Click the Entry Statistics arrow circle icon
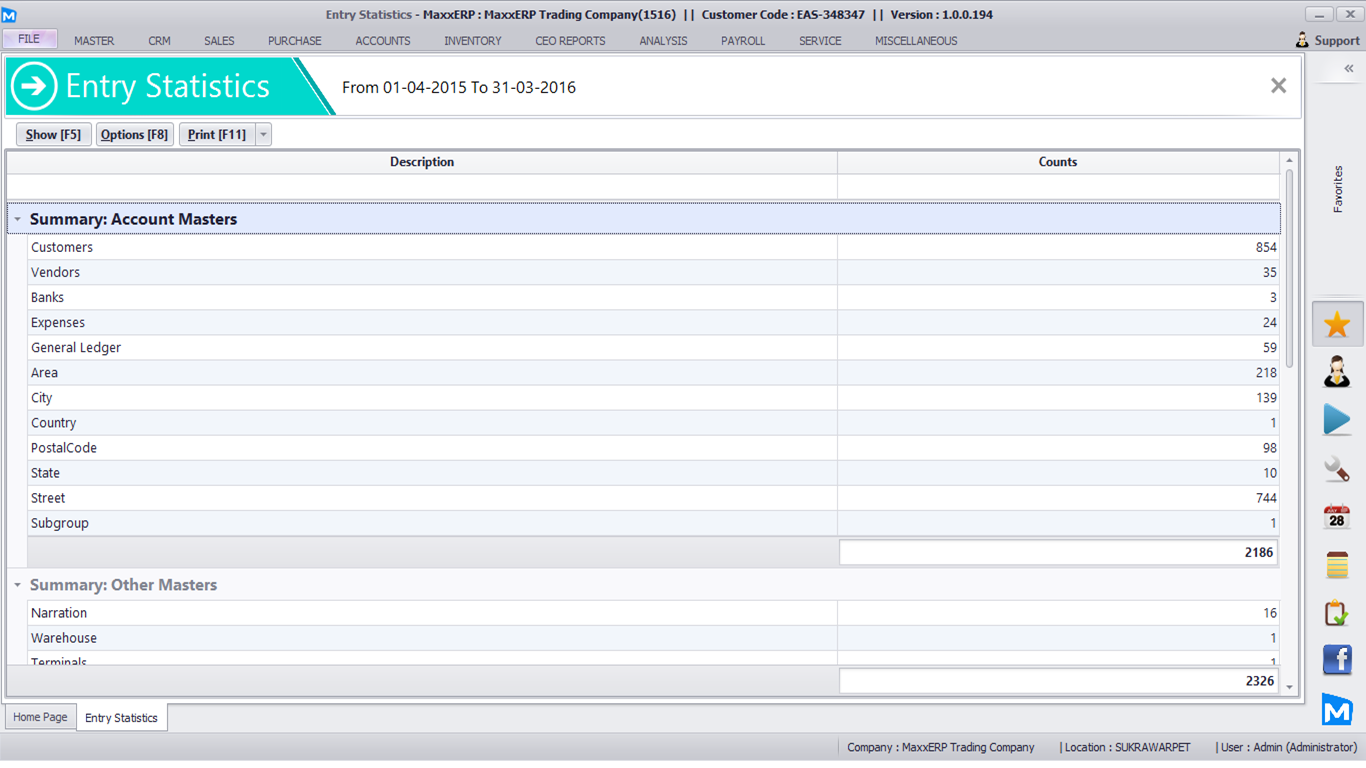1366x768 pixels. click(34, 87)
